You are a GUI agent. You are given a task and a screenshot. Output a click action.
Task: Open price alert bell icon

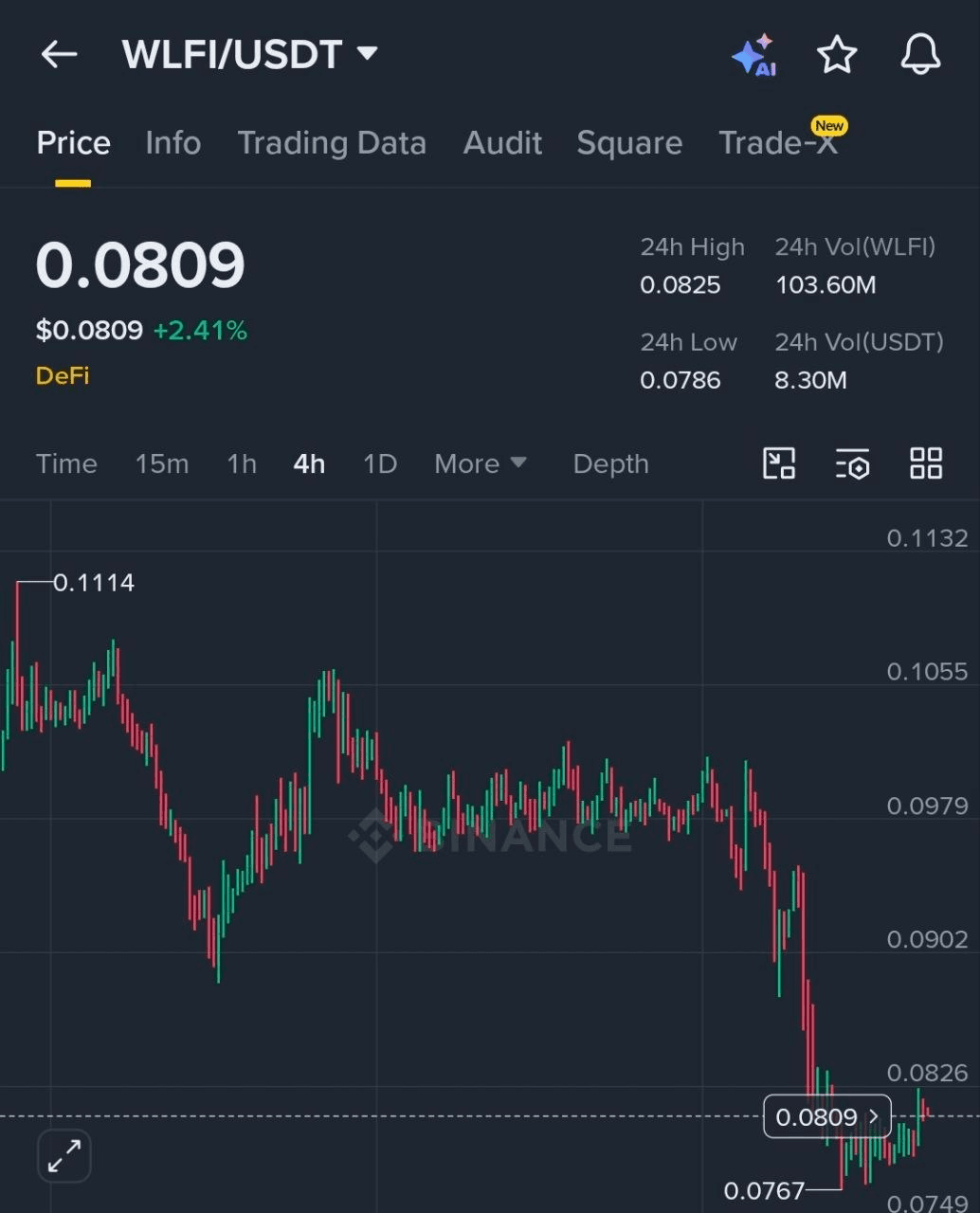[919, 55]
